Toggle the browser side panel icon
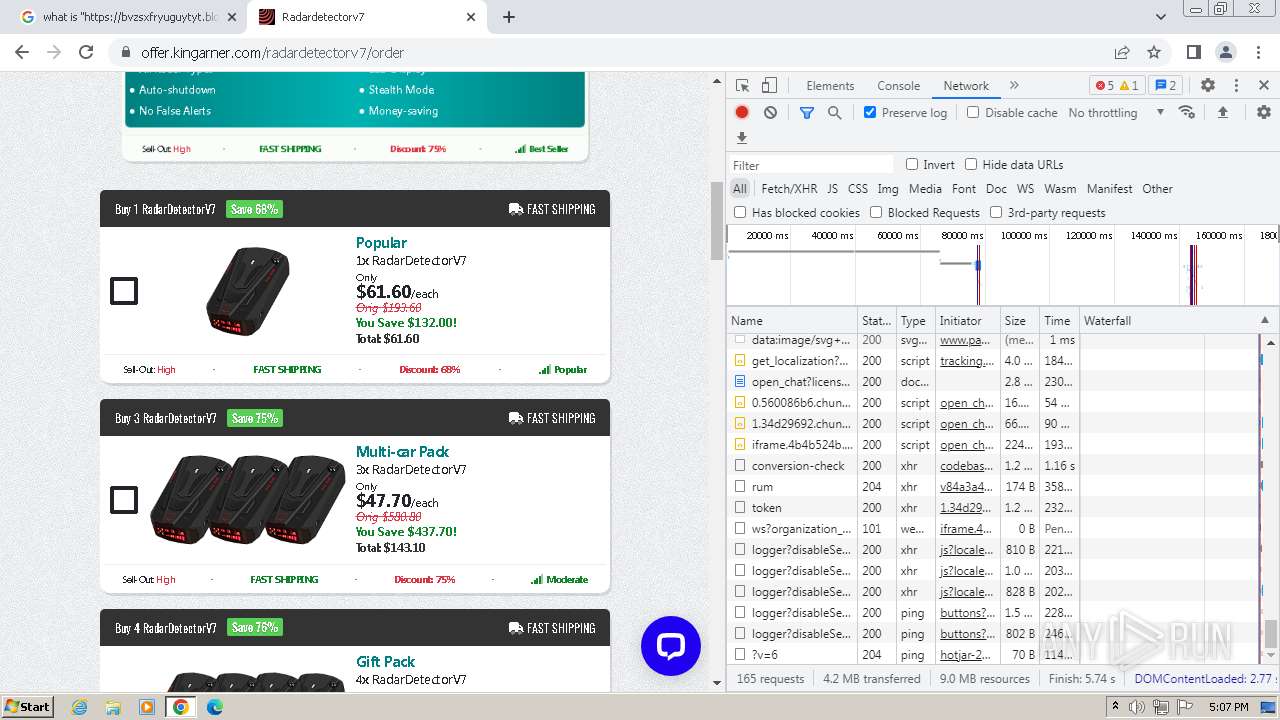Image resolution: width=1280 pixels, height=720 pixels. [1193, 52]
